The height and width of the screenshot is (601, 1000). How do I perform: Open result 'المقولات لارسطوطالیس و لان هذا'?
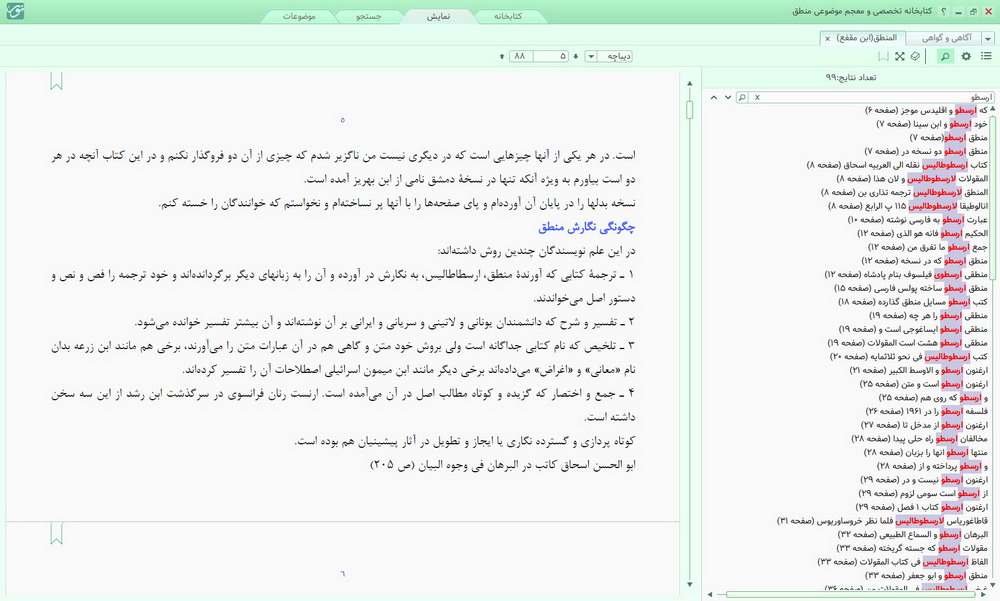pos(912,179)
